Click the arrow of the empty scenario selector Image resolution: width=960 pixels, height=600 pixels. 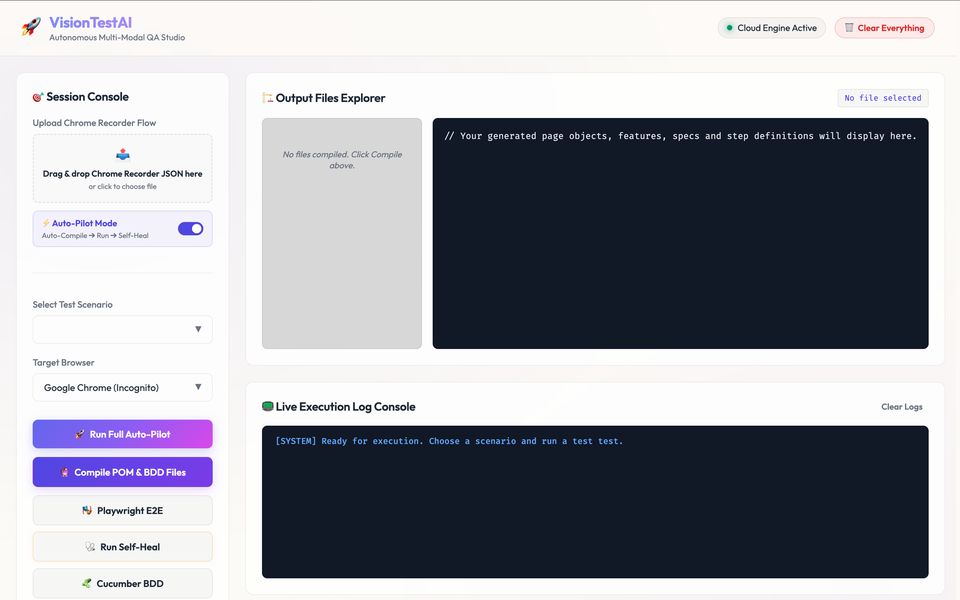click(198, 329)
